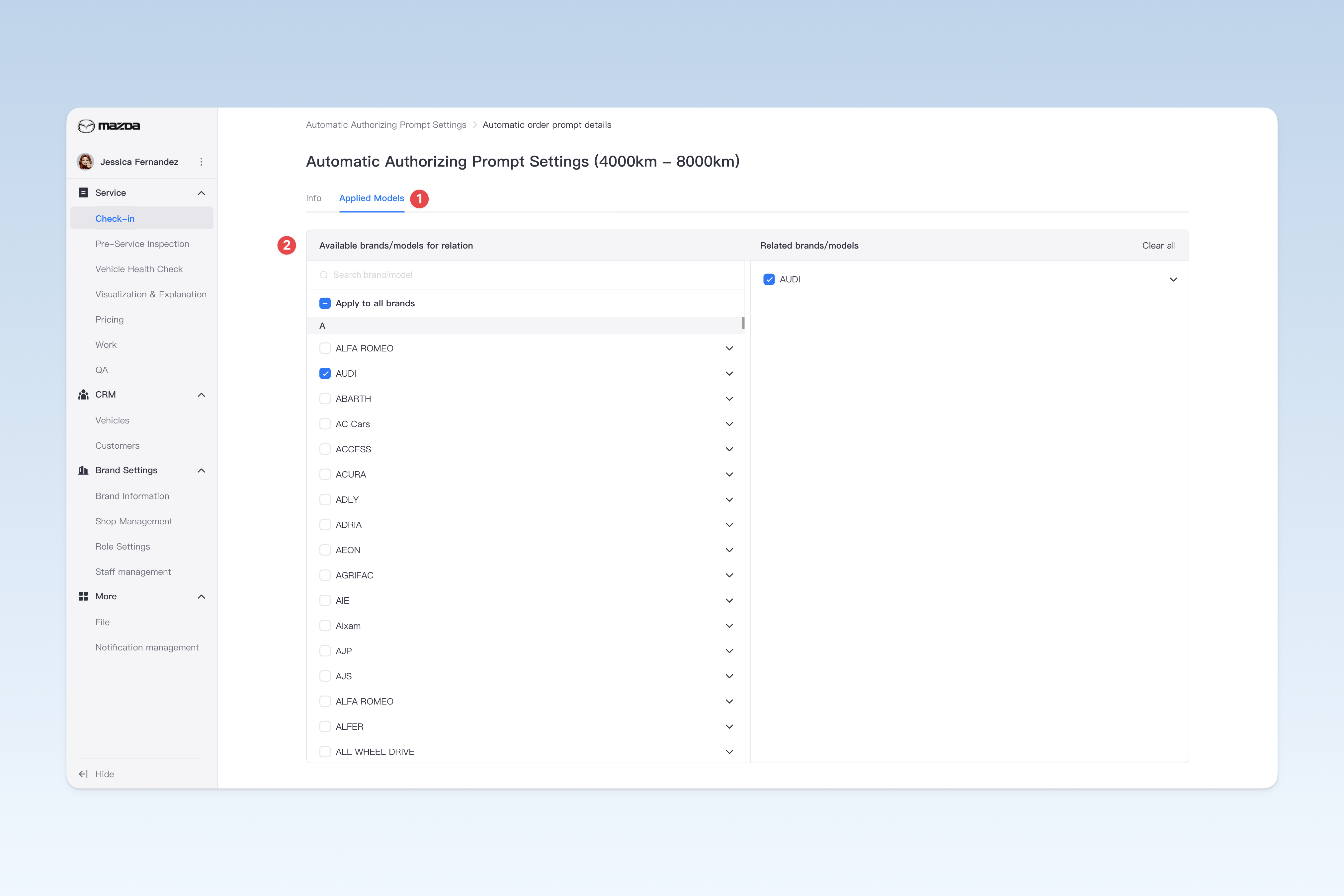This screenshot has height=896, width=1344.
Task: Open Jessica Fernandez's avatar
Action: click(86, 162)
